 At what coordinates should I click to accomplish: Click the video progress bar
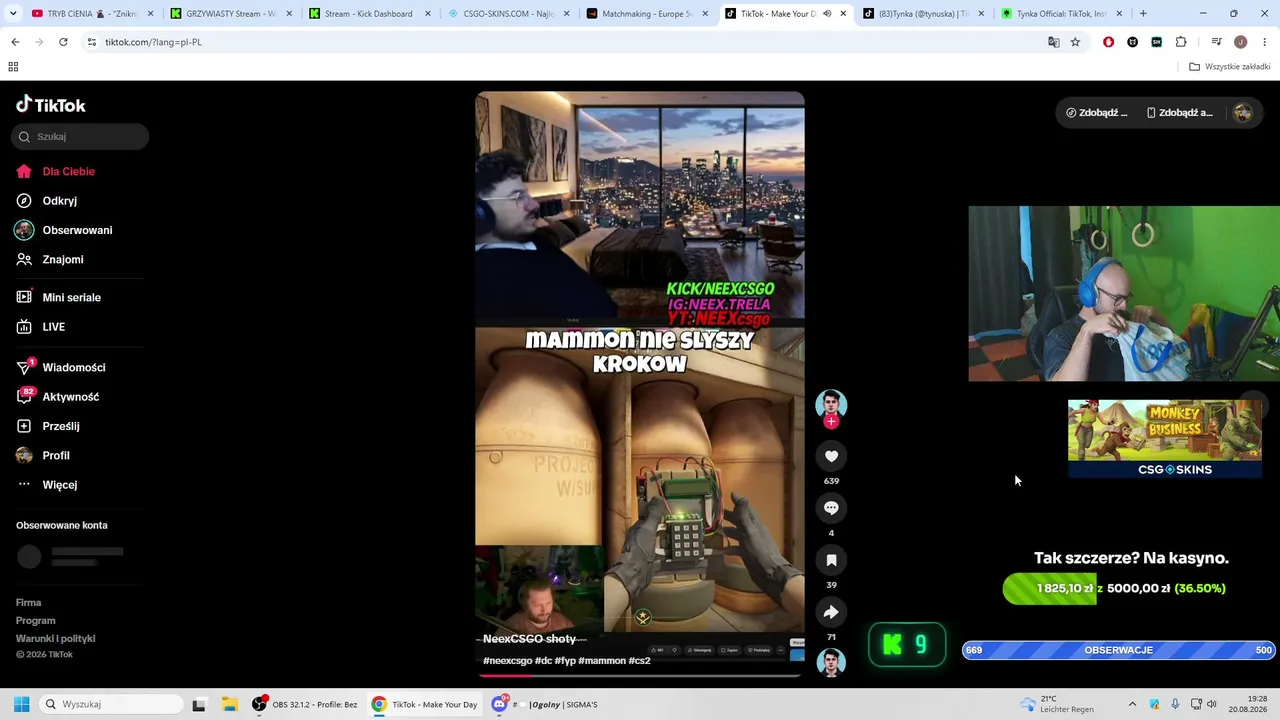pyautogui.click(x=640, y=675)
